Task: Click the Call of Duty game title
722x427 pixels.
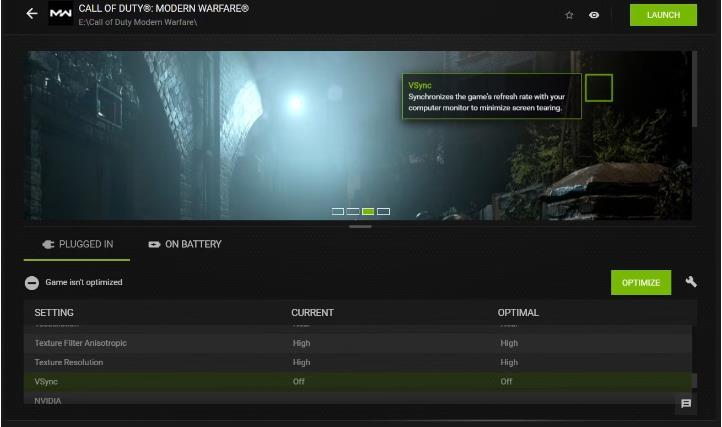Action: [x=163, y=8]
